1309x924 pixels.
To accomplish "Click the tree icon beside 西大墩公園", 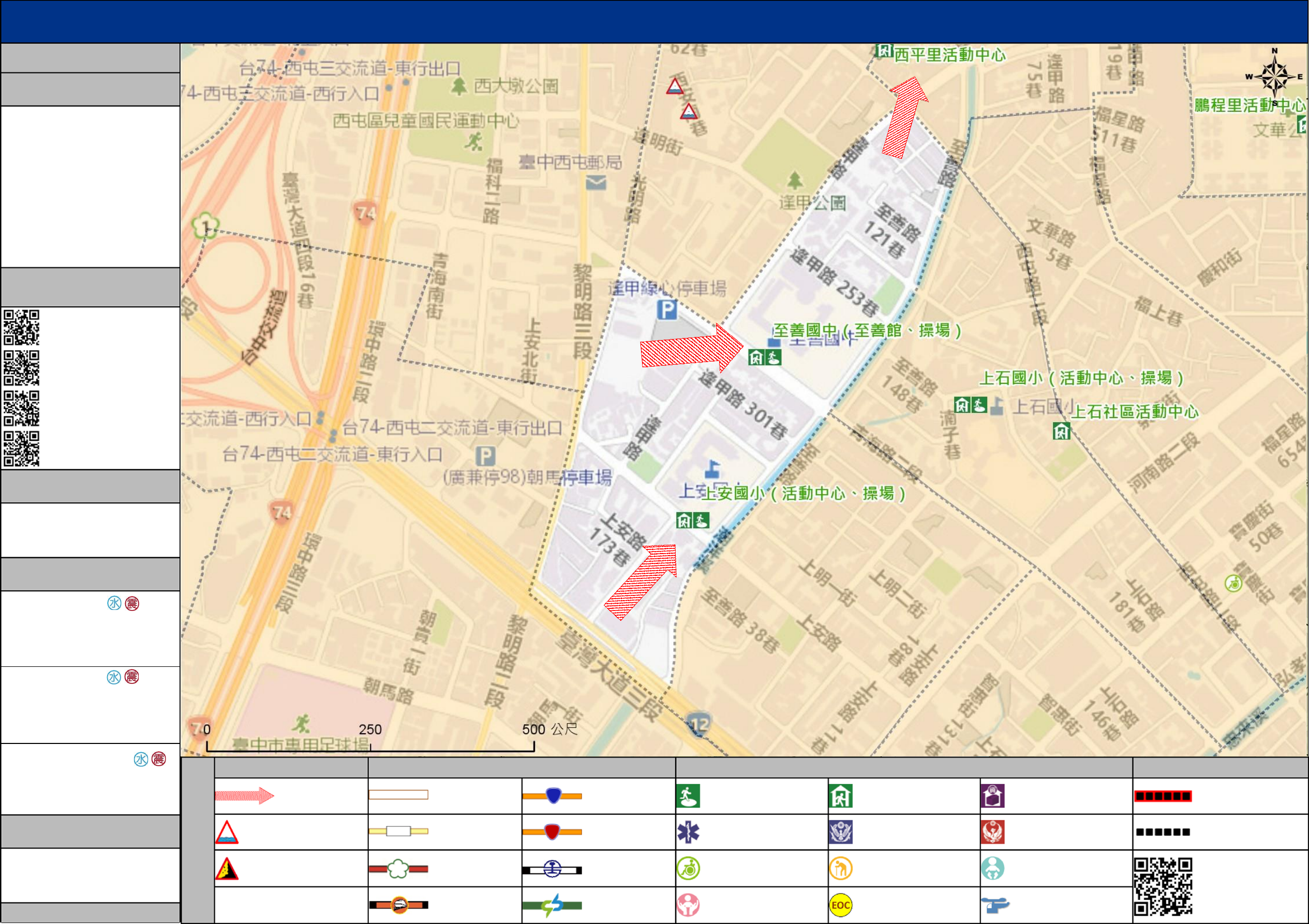I will coord(458,86).
